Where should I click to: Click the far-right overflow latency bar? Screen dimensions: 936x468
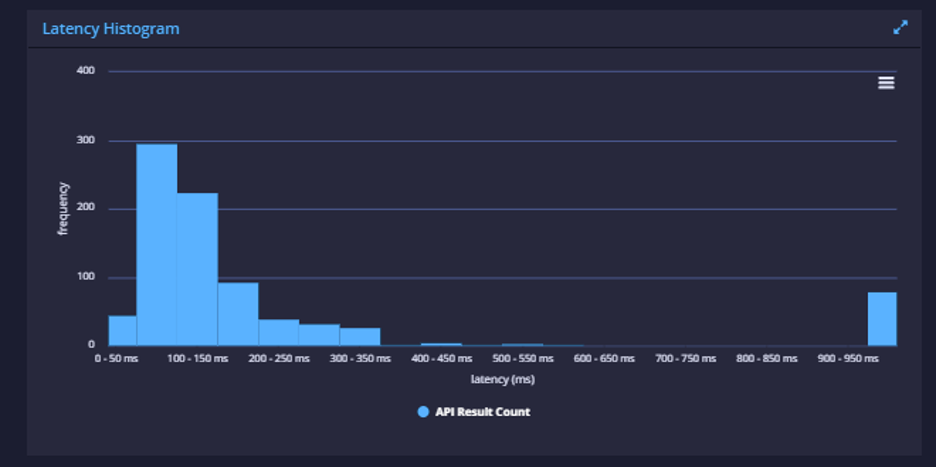click(x=882, y=319)
